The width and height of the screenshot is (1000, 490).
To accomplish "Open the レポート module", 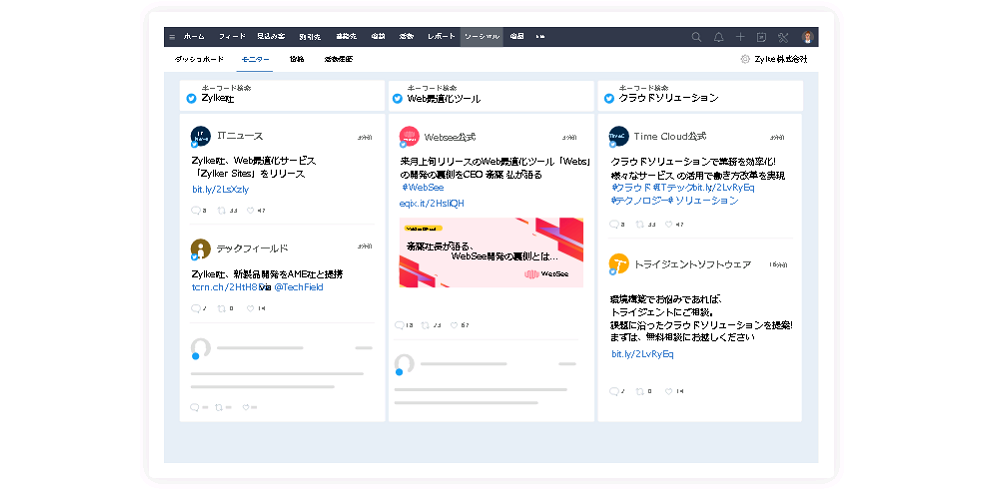I will click(x=441, y=37).
